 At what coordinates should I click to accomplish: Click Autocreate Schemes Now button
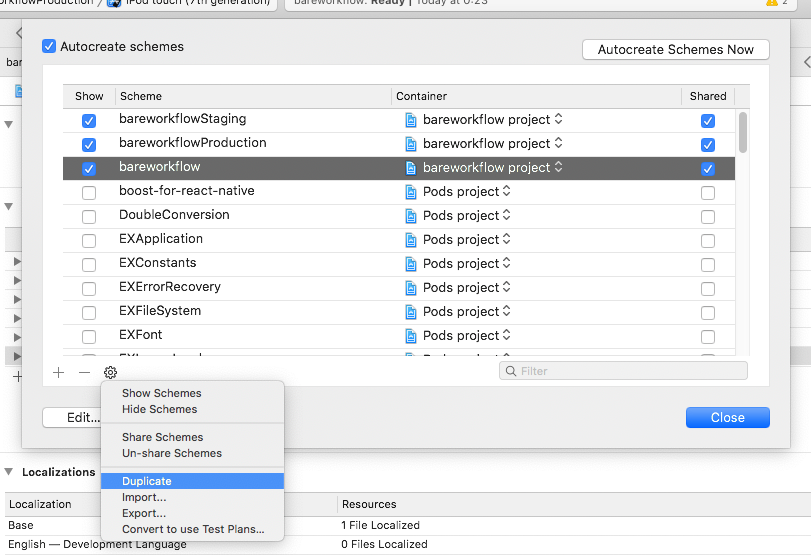(x=675, y=50)
